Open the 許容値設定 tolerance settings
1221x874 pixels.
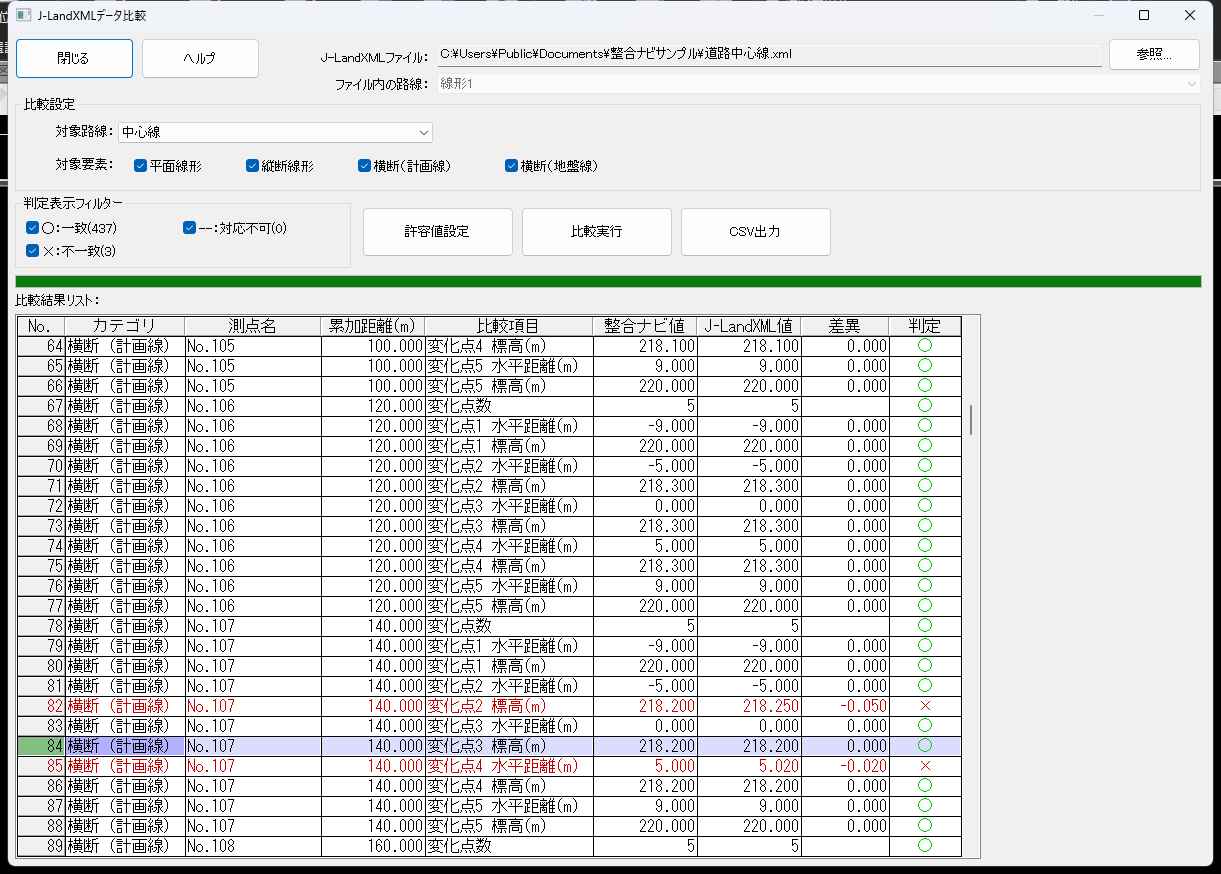pyautogui.click(x=437, y=231)
